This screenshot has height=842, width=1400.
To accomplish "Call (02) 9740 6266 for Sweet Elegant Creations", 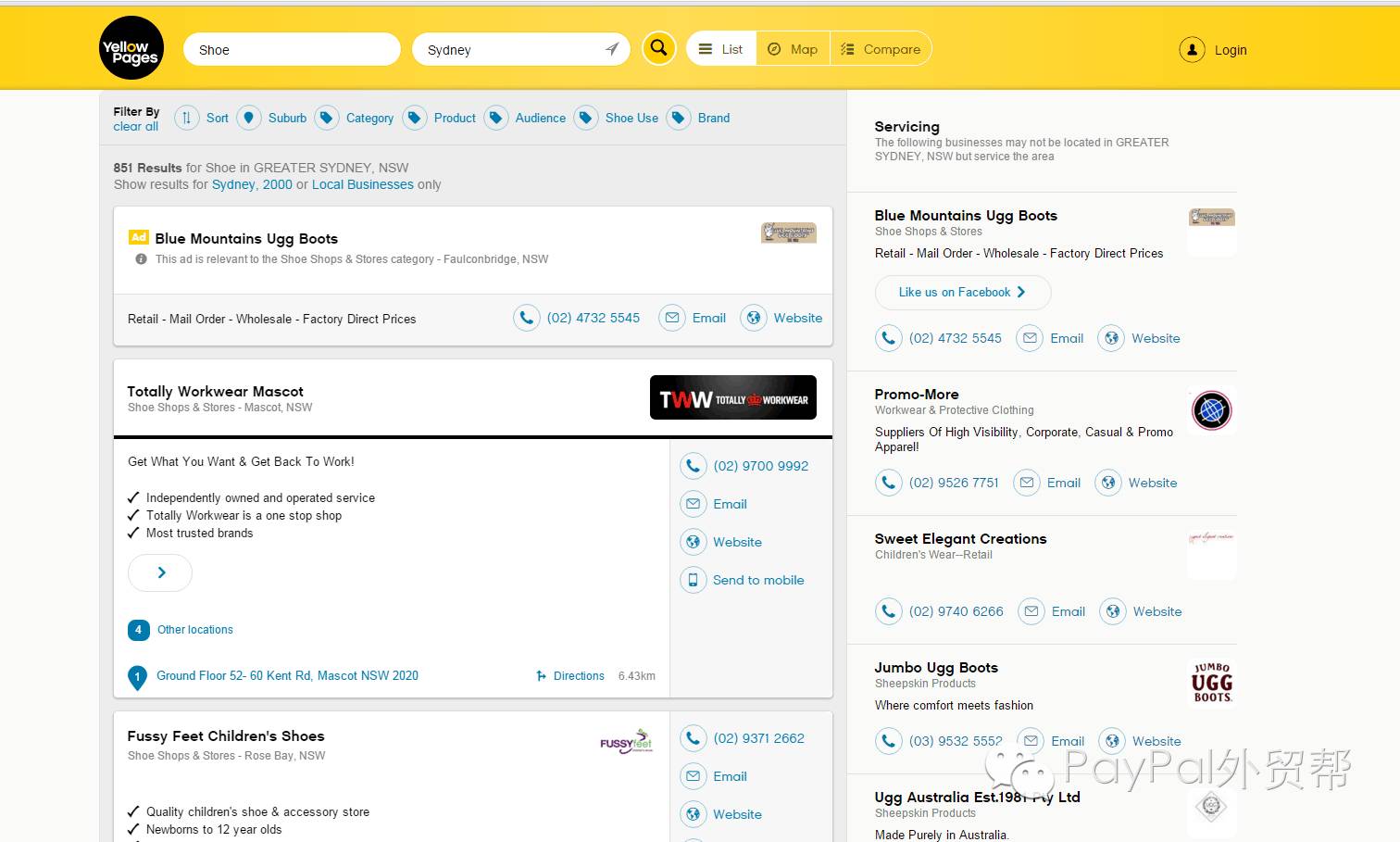I will tap(956, 611).
